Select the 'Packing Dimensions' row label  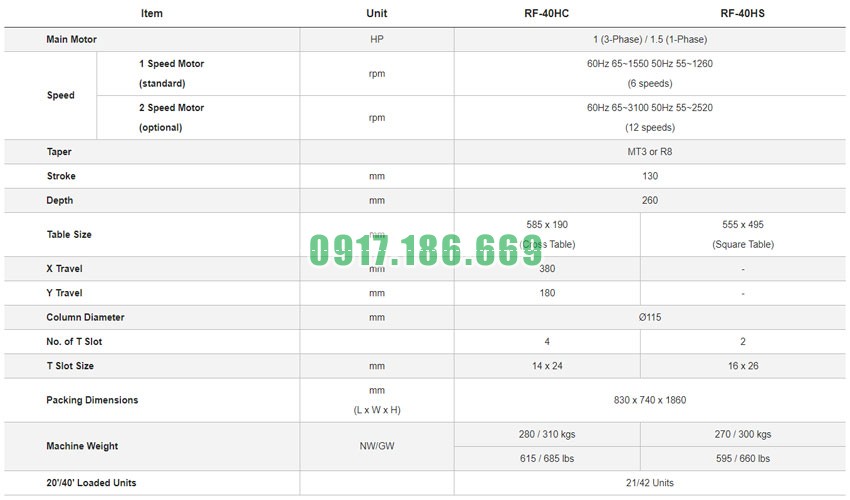coord(92,401)
